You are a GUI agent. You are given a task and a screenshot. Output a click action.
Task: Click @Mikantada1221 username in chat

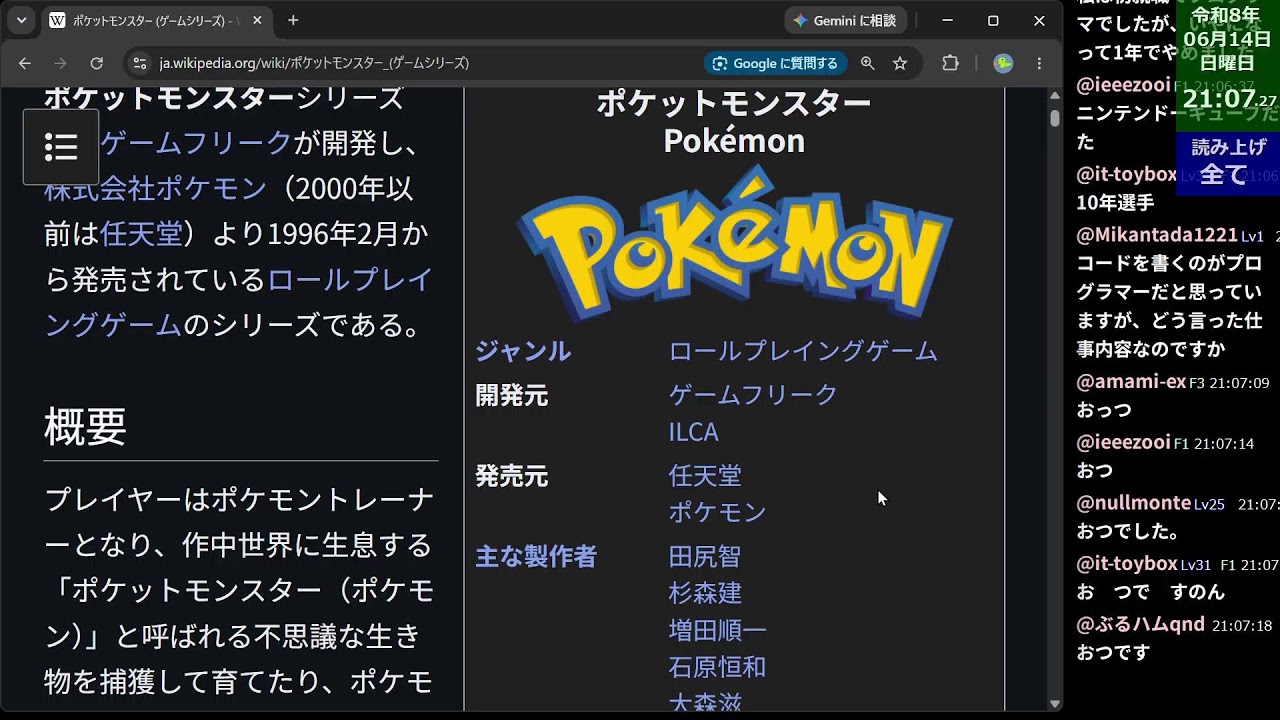coord(1157,235)
